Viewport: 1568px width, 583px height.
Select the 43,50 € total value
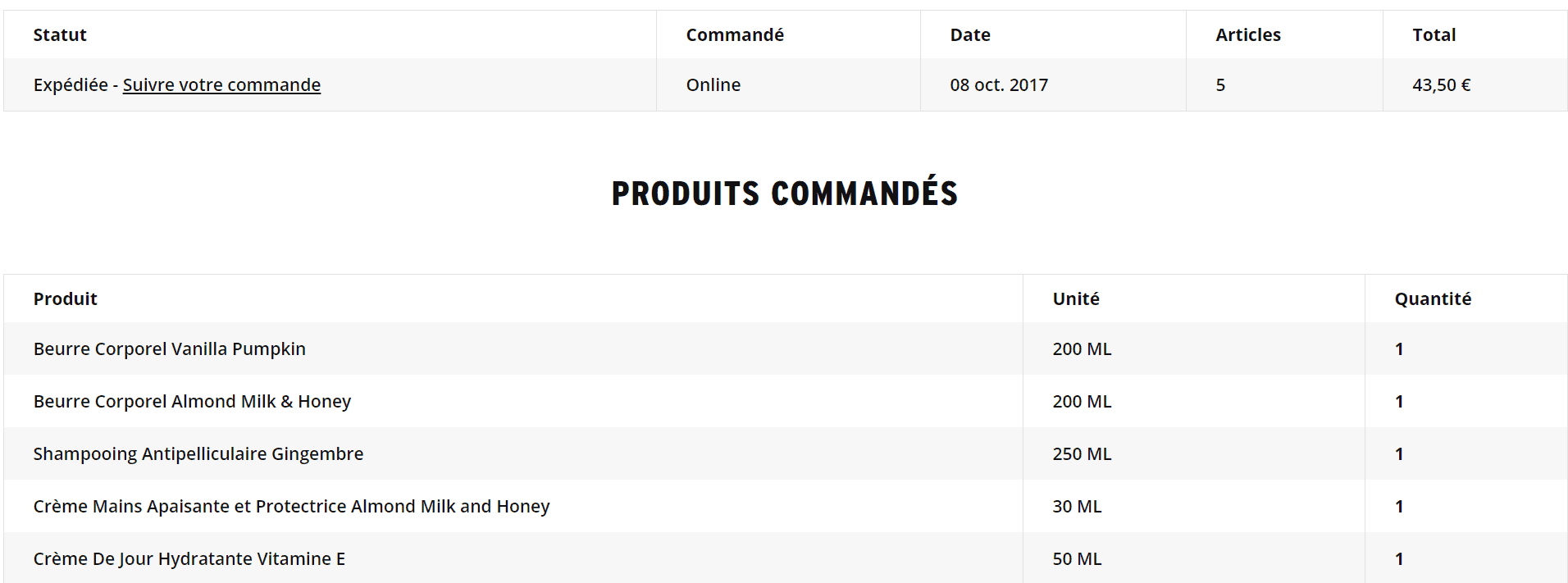(x=1441, y=84)
